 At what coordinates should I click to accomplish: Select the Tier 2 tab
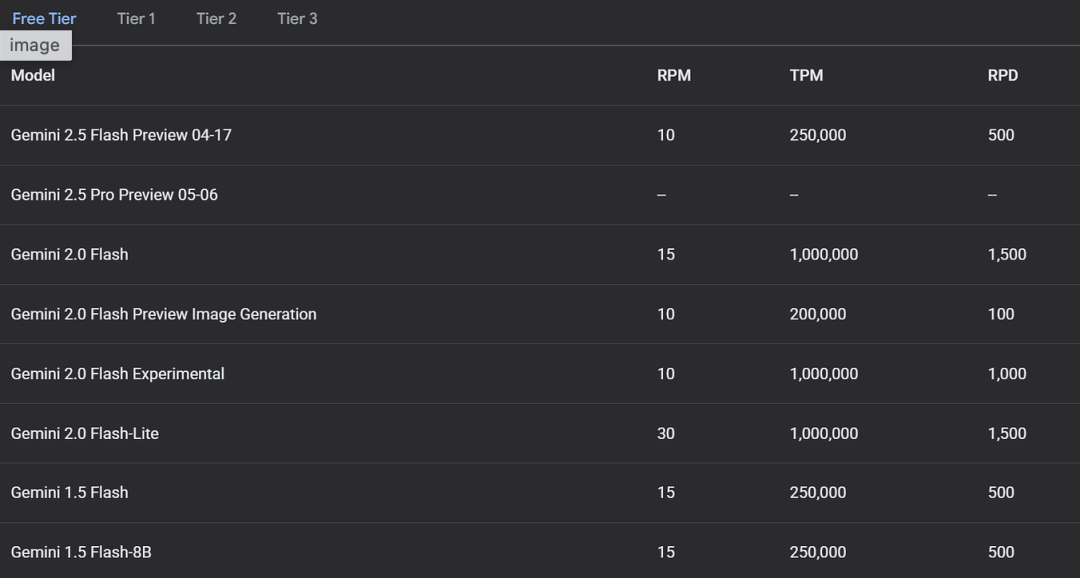[x=216, y=19]
